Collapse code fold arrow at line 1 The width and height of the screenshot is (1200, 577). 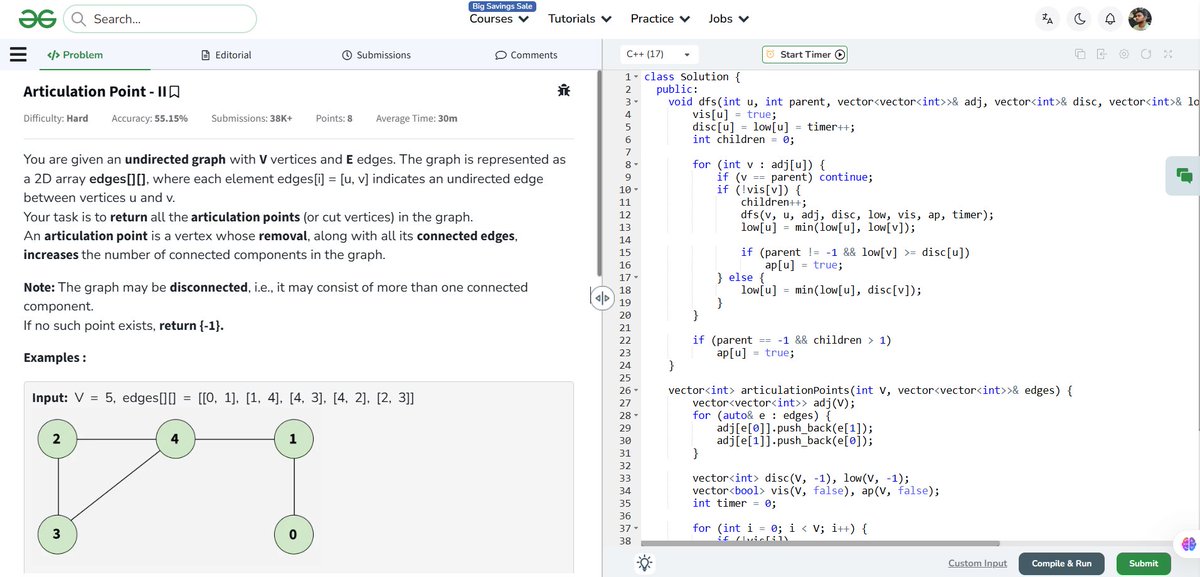click(x=635, y=77)
